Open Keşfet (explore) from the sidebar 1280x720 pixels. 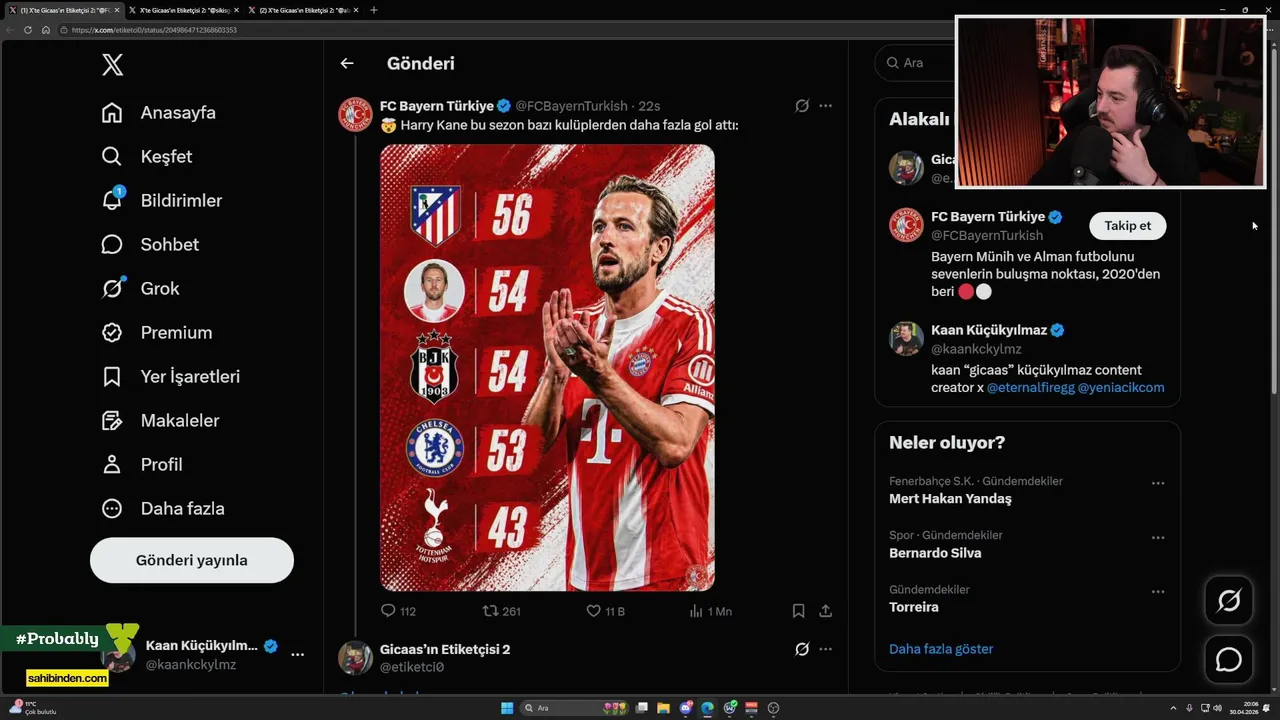[146, 156]
